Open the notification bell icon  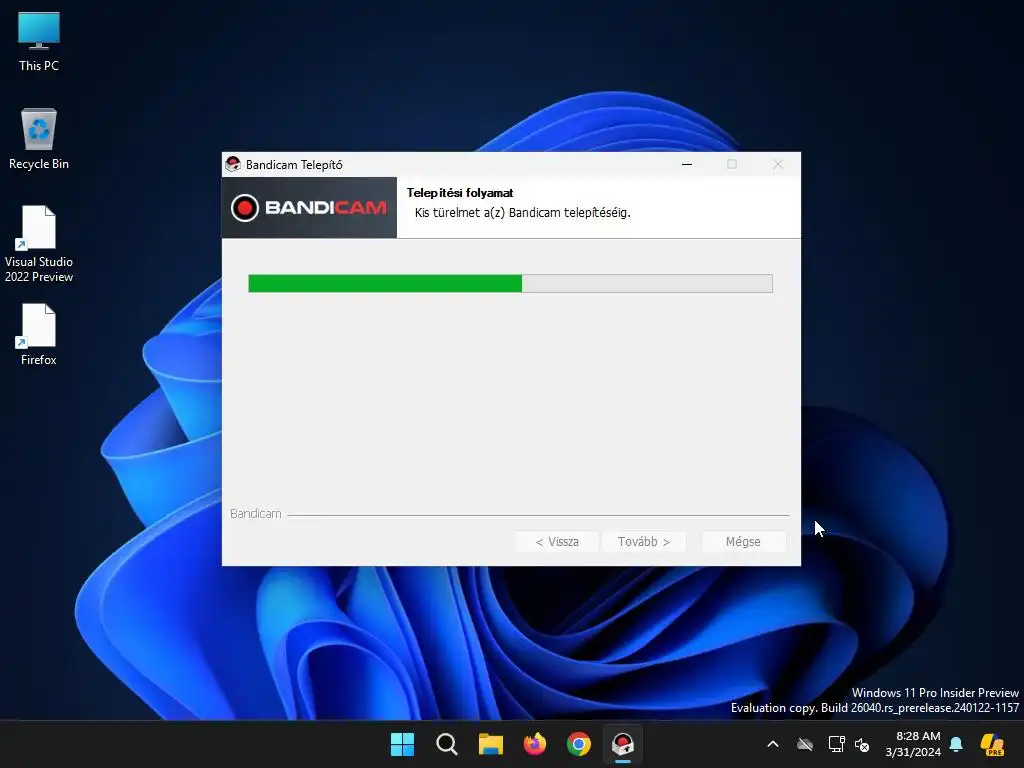(x=956, y=744)
